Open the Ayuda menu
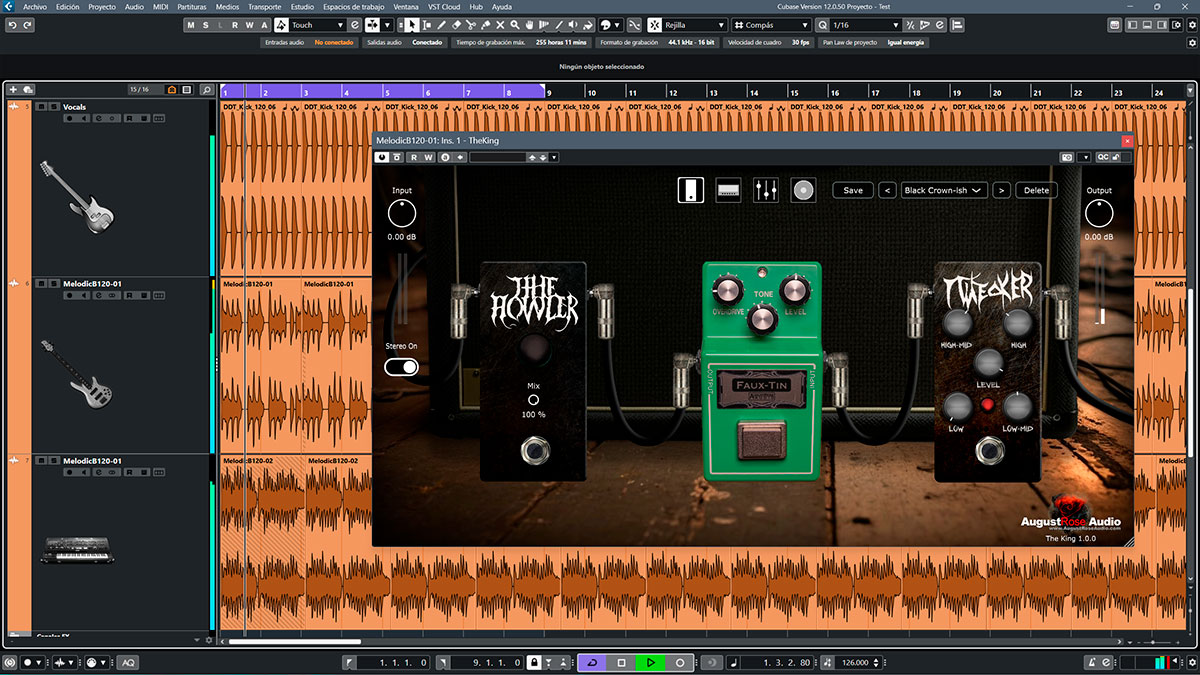The height and width of the screenshot is (675, 1200). (x=502, y=6)
